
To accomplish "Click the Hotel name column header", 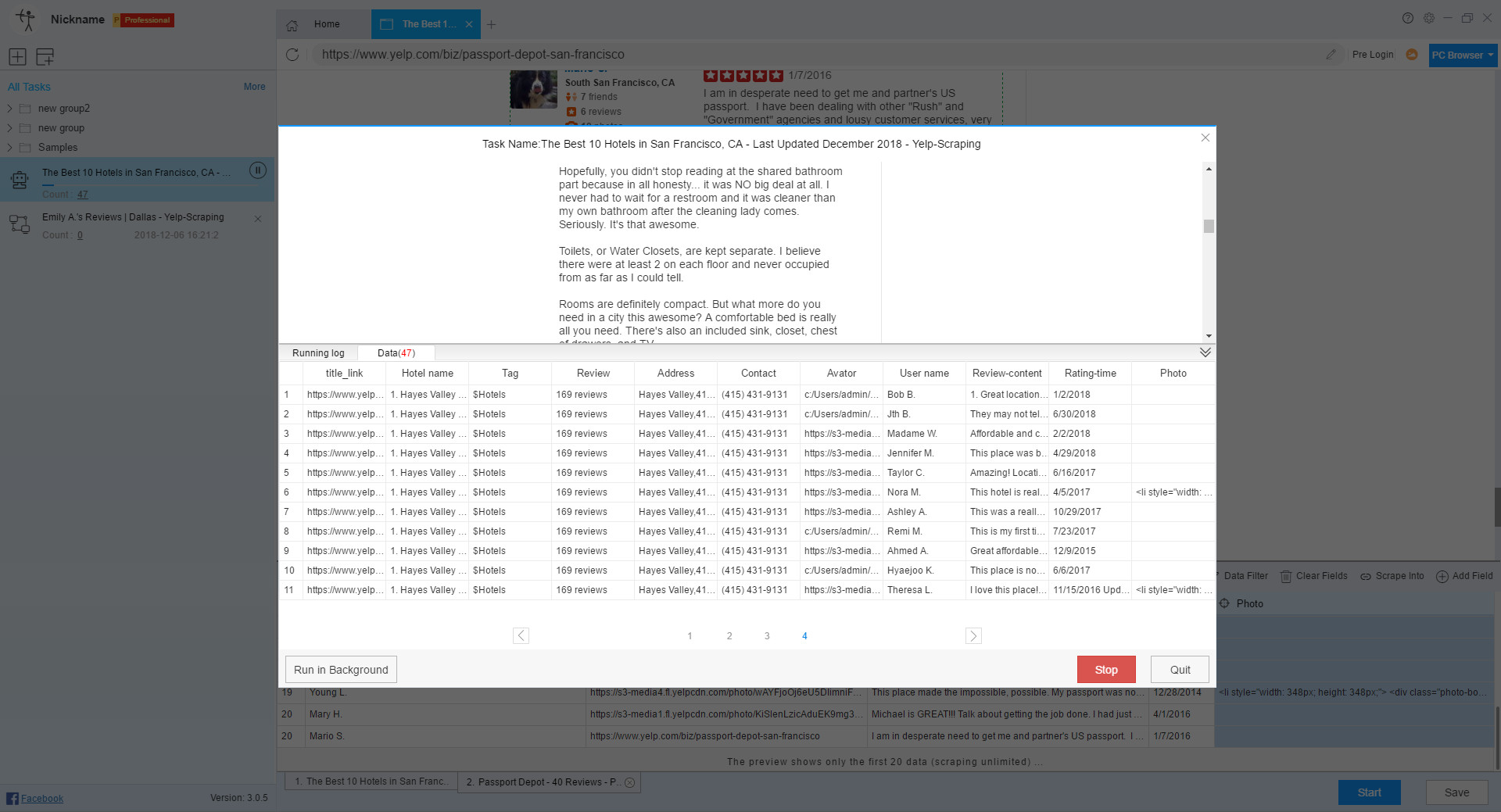I will 427,374.
